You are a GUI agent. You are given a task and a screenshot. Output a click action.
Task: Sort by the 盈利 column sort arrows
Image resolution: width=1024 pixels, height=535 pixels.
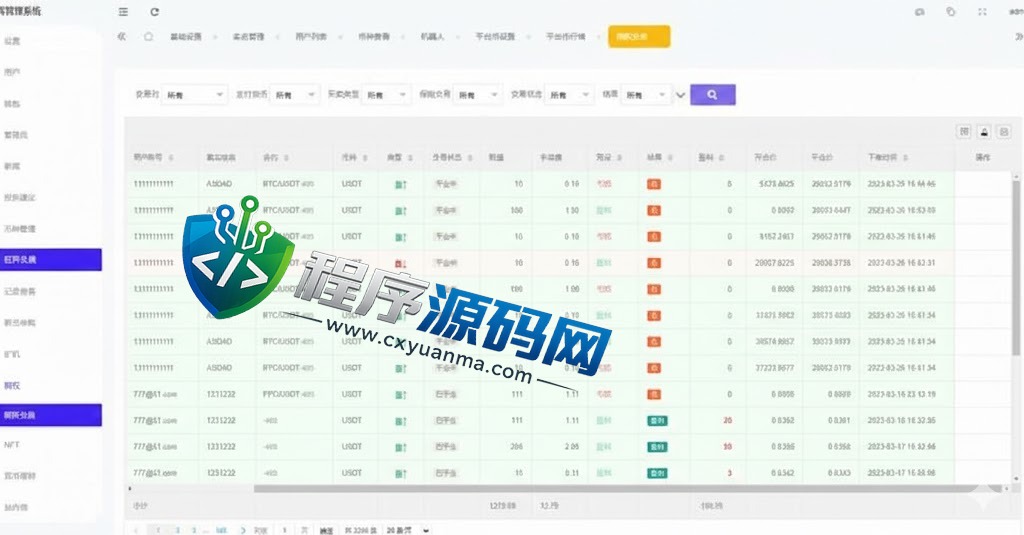point(722,157)
